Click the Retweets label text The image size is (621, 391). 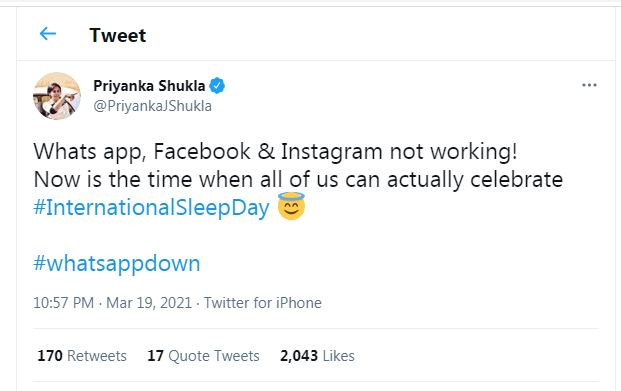[x=97, y=356]
